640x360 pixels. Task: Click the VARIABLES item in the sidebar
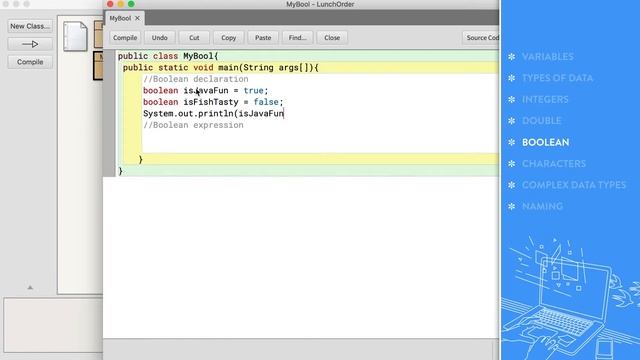tap(547, 57)
